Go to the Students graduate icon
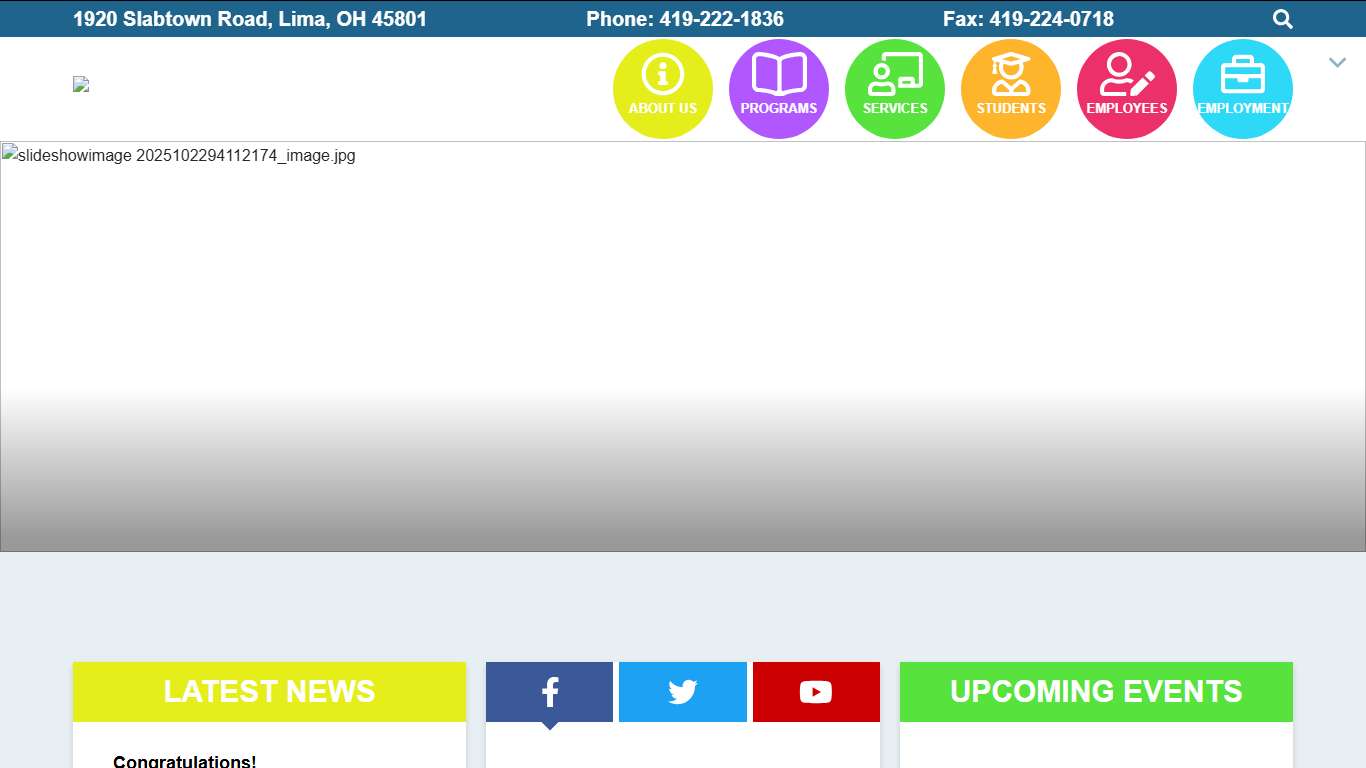Viewport: 1366px width, 768px height. pos(1010,88)
